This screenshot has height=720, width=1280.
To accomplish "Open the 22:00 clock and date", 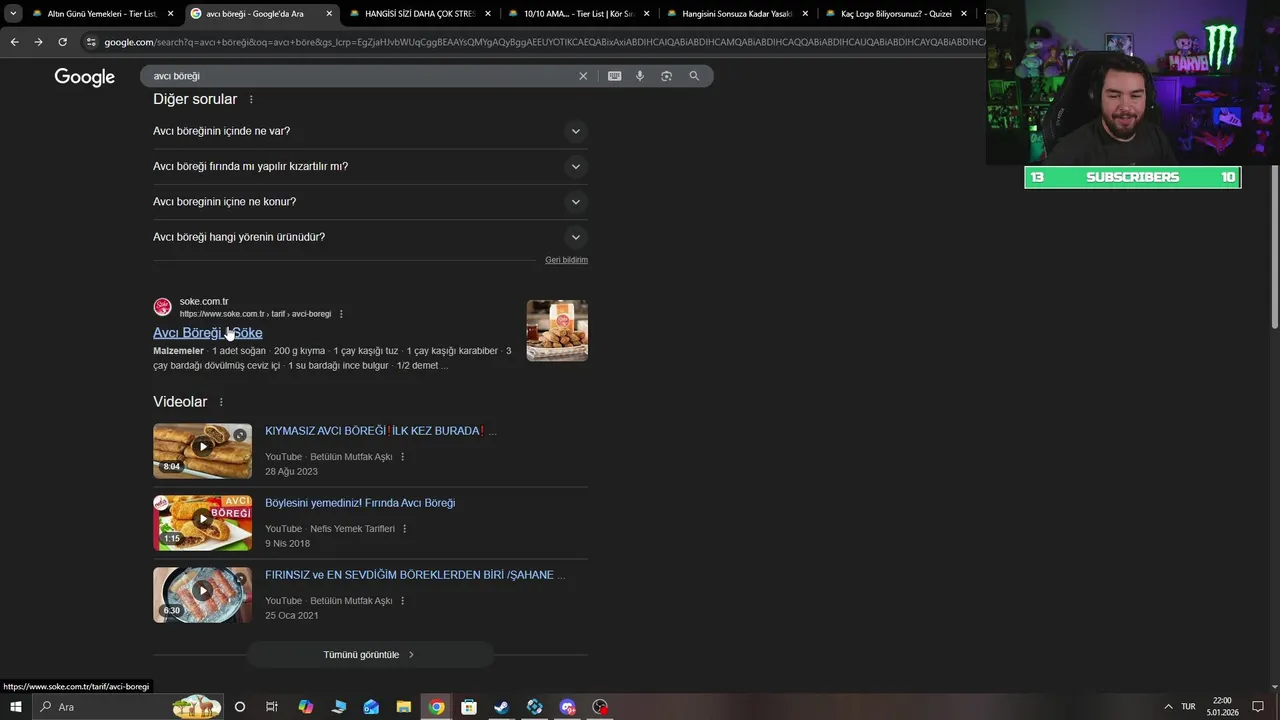I will (1222, 707).
